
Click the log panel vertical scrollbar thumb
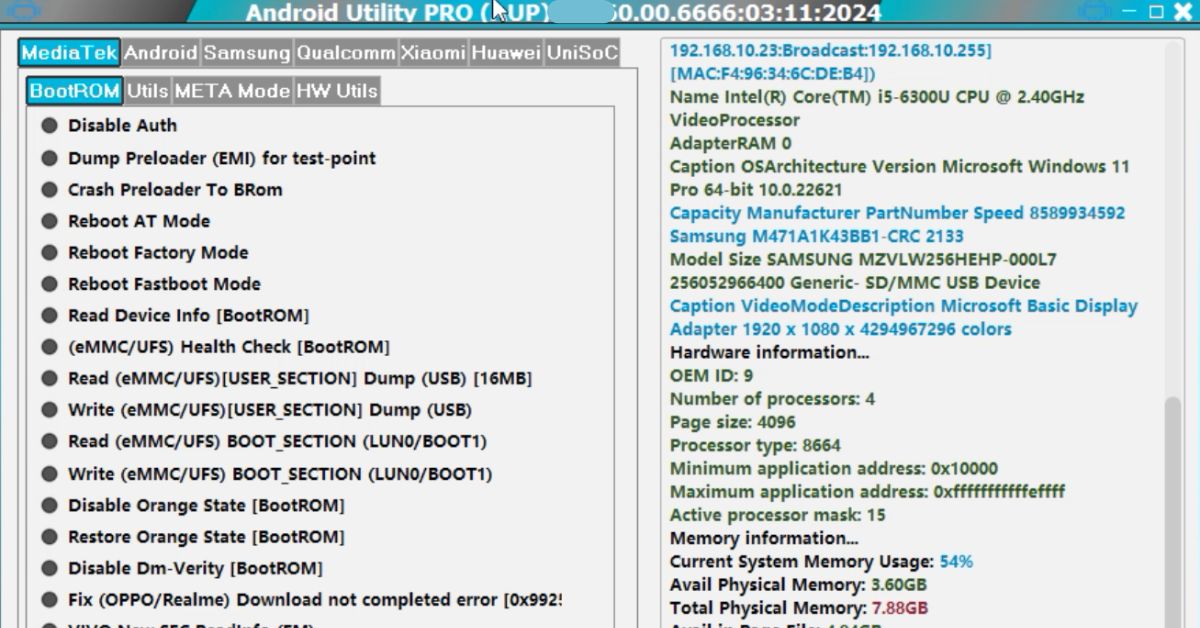(x=1172, y=512)
